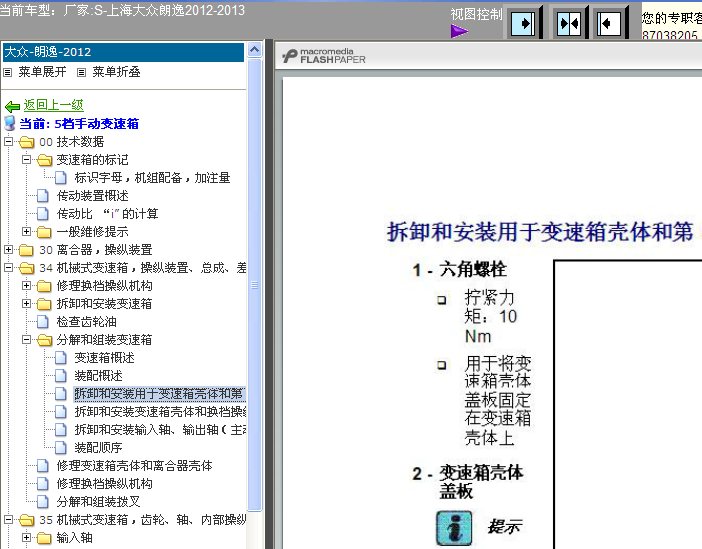702x549 pixels.
Task: Click 菜单折叠 to collapse menus
Action: pos(116,72)
